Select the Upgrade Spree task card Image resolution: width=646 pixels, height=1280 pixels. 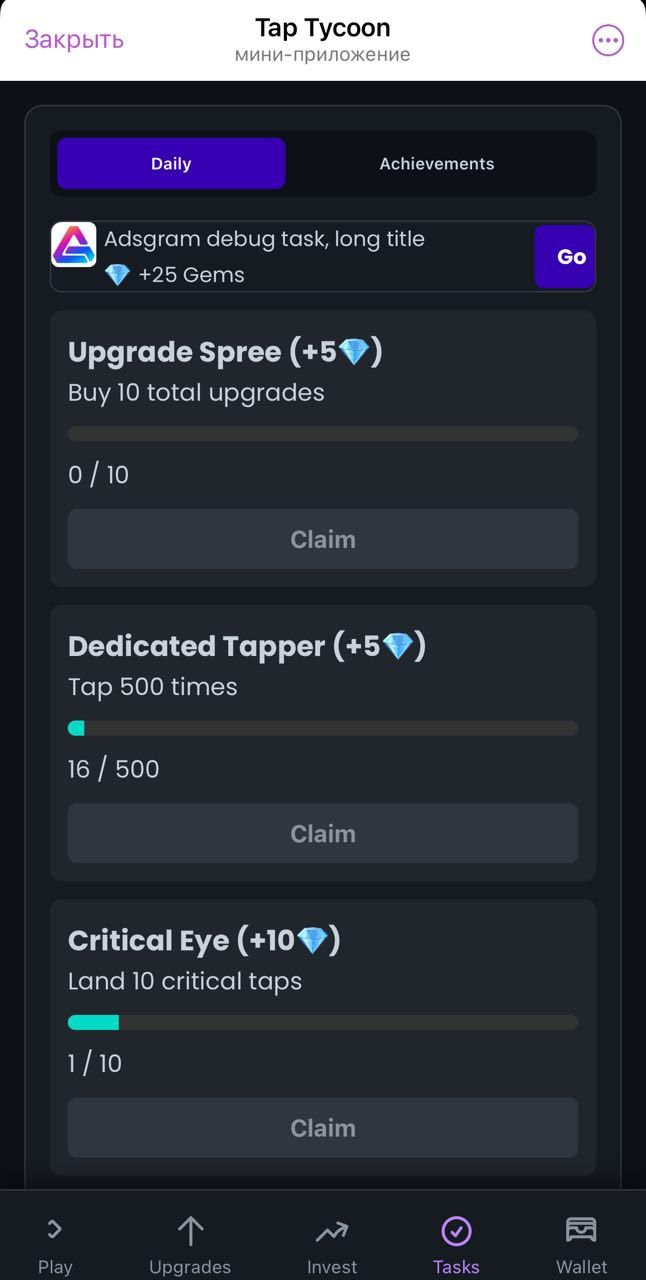click(x=323, y=449)
